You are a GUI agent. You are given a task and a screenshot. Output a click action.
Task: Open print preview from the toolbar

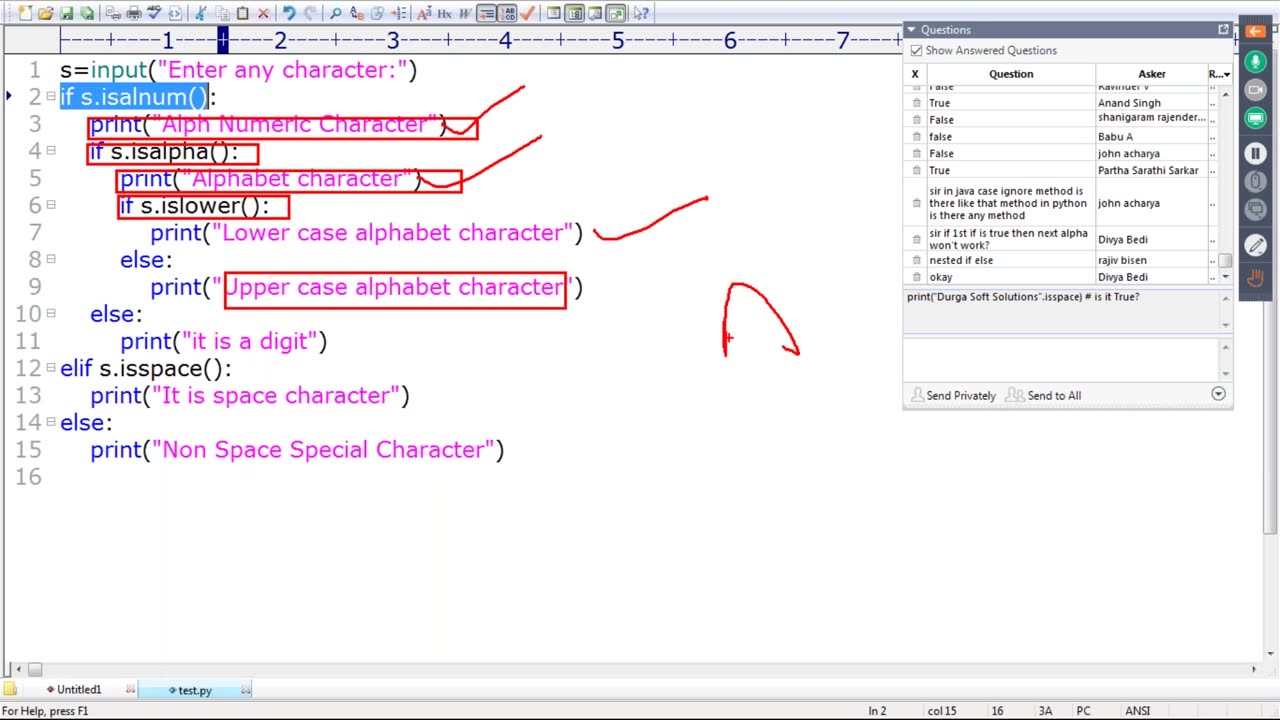pos(111,13)
